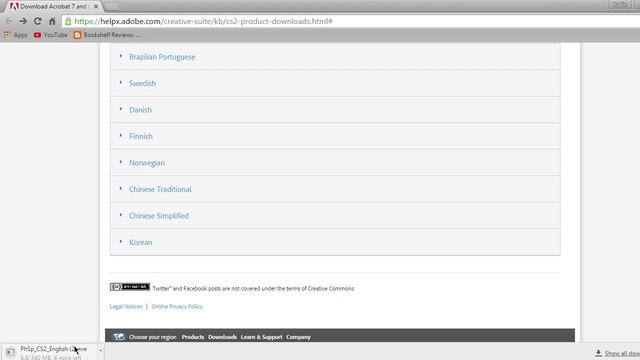Click the browser Back arrow

pyautogui.click(x=9, y=21)
